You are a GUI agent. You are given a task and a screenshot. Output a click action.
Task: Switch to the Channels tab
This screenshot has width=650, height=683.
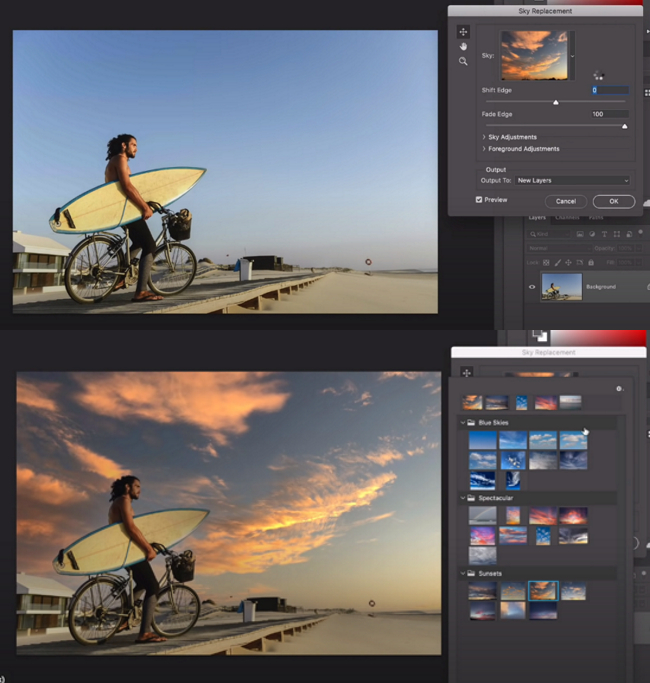(x=567, y=217)
